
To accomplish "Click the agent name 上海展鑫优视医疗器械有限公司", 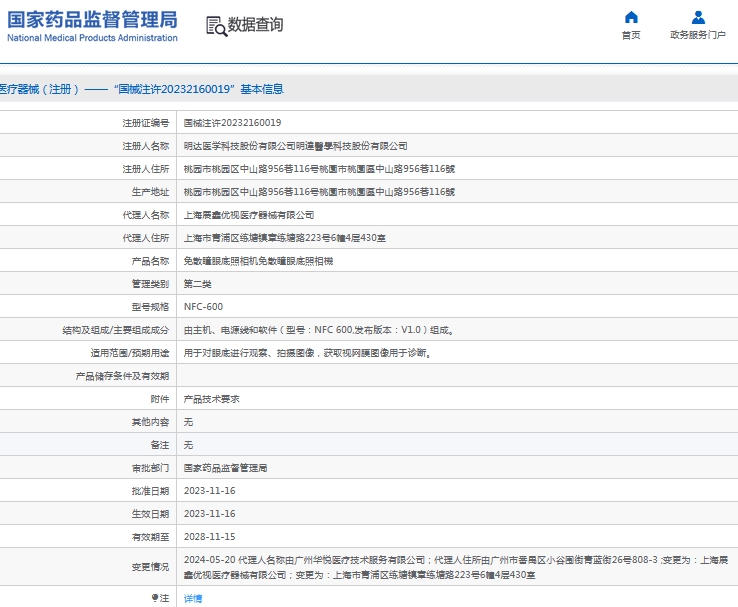I will pyautogui.click(x=249, y=215).
